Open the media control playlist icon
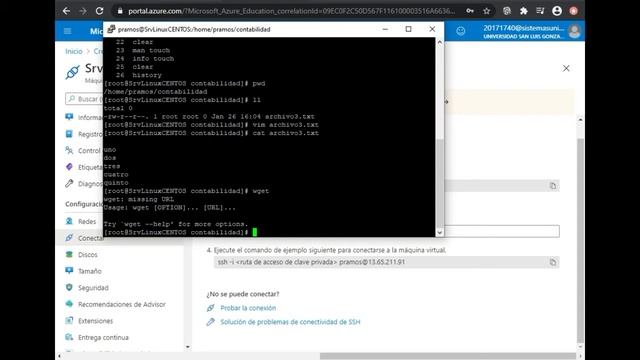The height and width of the screenshot is (360, 640). tap(540, 11)
